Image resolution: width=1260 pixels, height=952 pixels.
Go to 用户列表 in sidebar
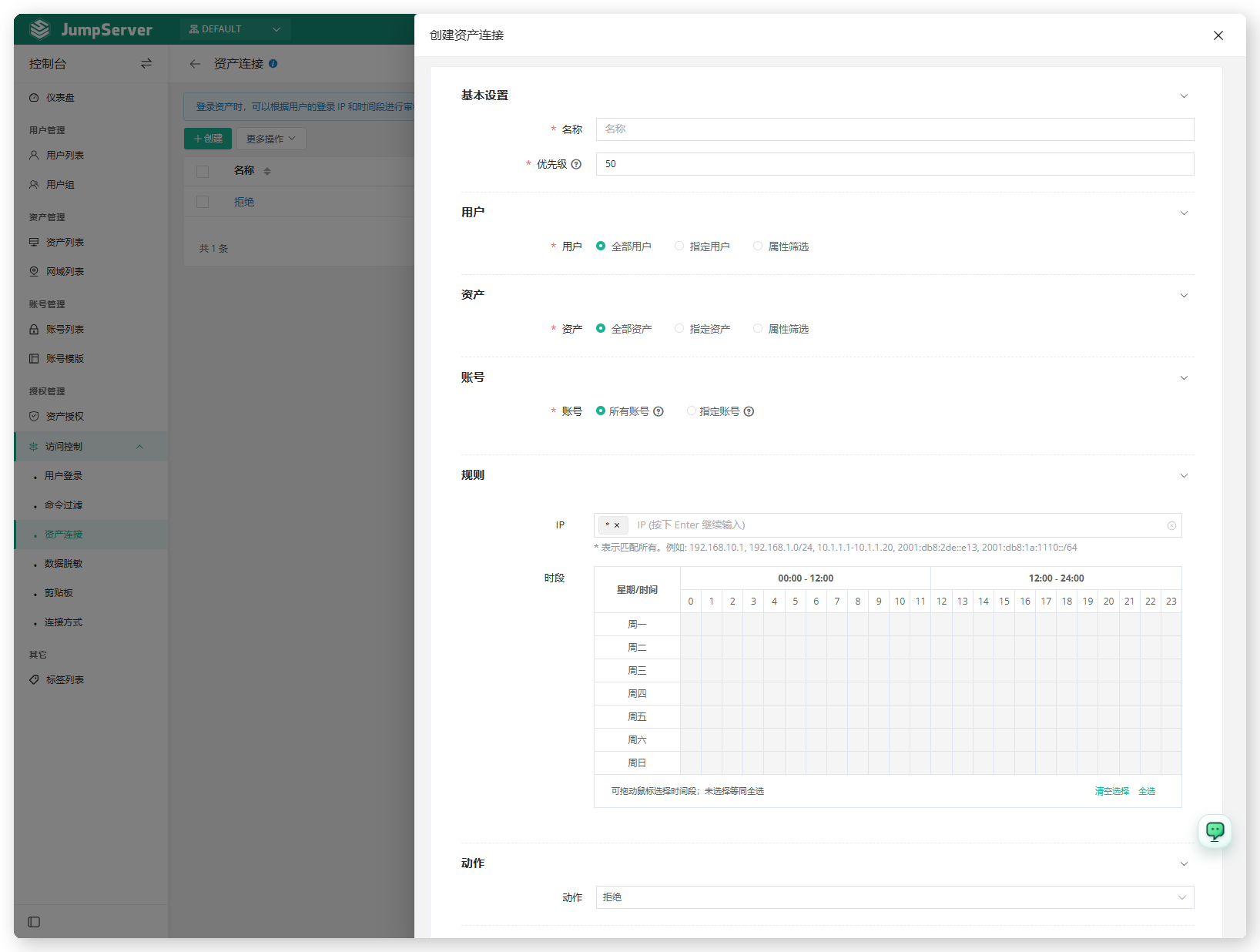91,156
